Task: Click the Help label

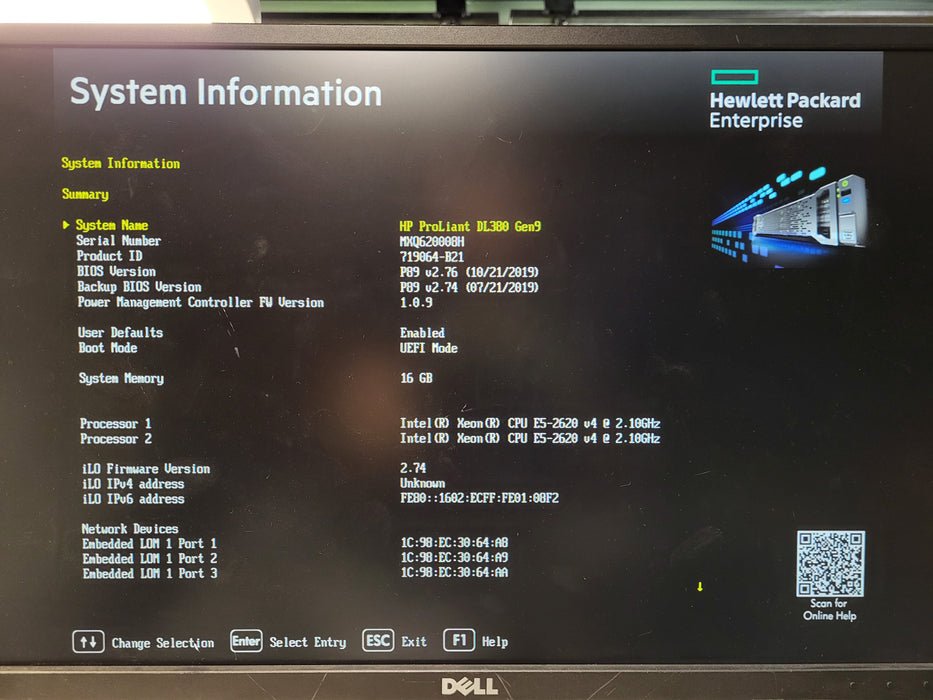Action: (x=495, y=642)
